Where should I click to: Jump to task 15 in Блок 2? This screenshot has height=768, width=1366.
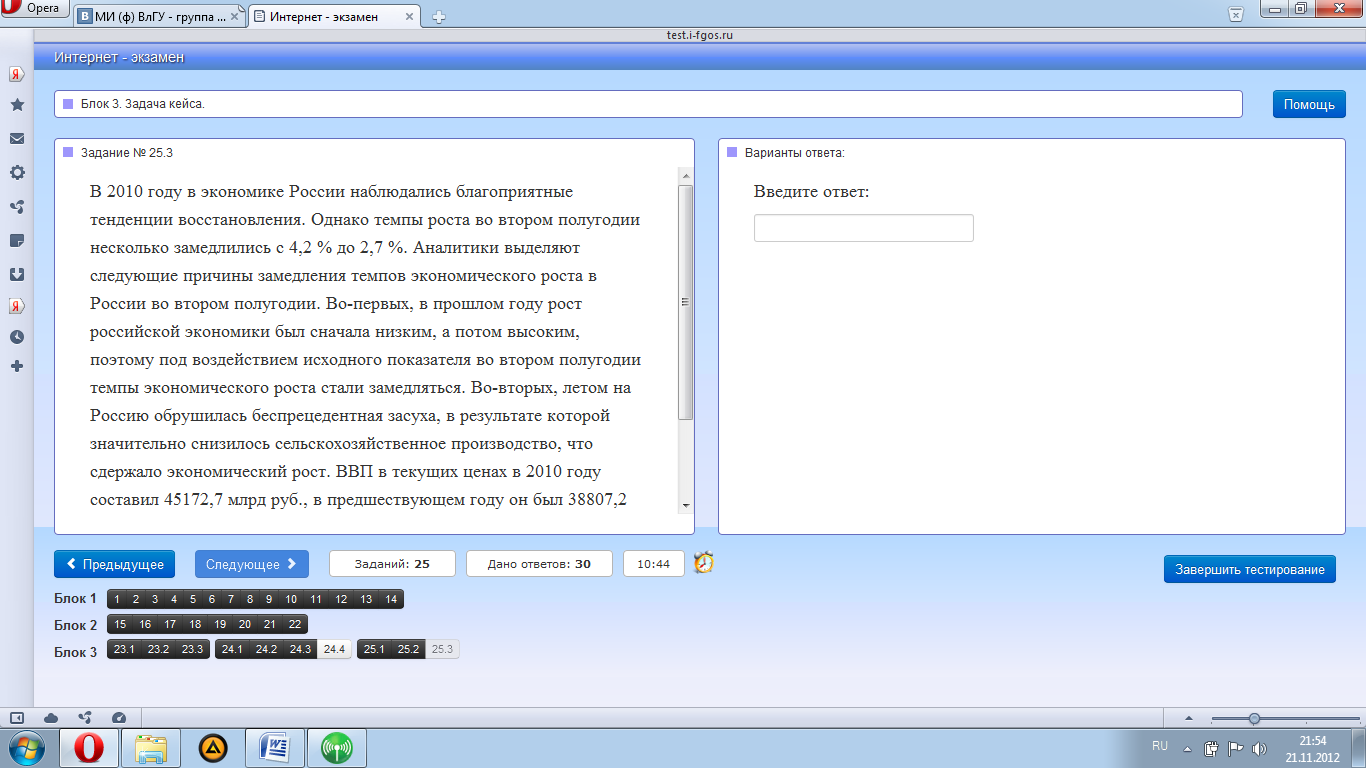tap(120, 624)
